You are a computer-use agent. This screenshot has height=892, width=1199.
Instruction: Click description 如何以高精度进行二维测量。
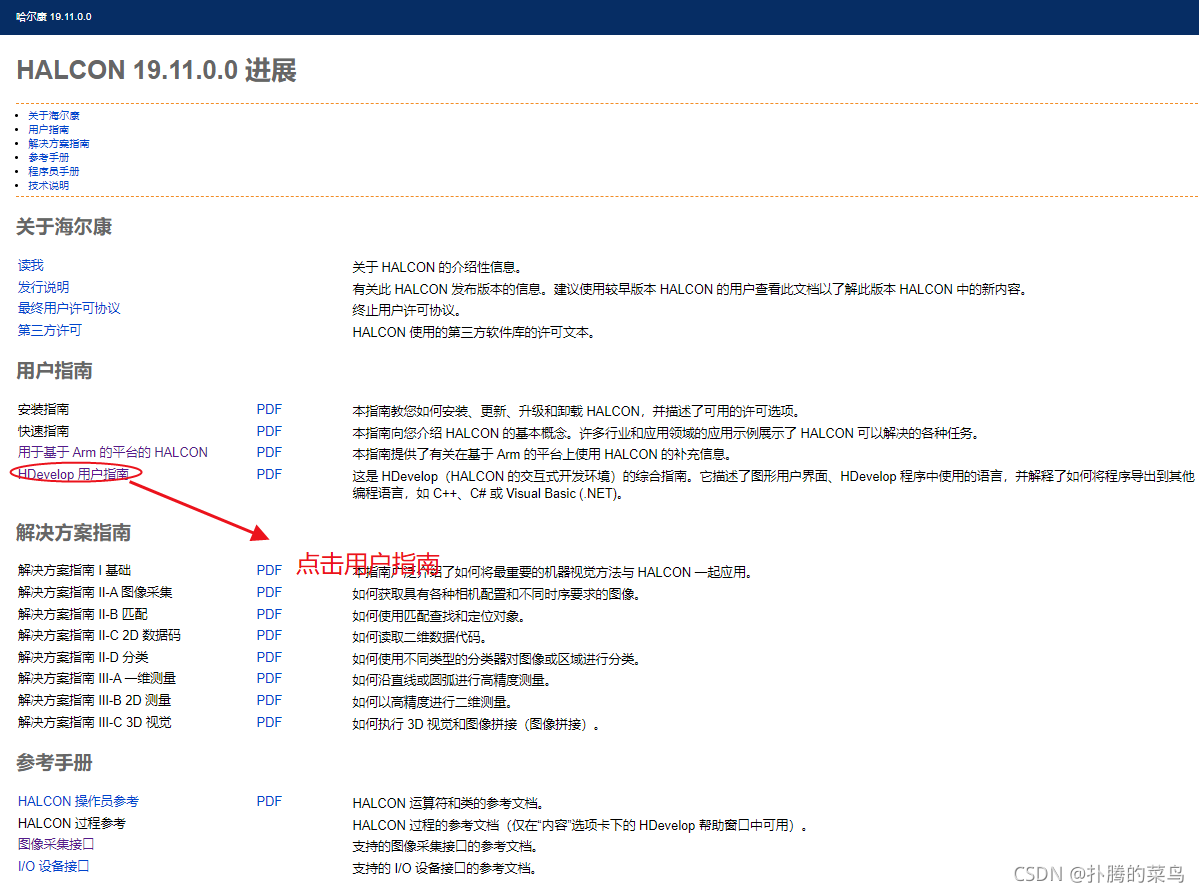[432, 702]
